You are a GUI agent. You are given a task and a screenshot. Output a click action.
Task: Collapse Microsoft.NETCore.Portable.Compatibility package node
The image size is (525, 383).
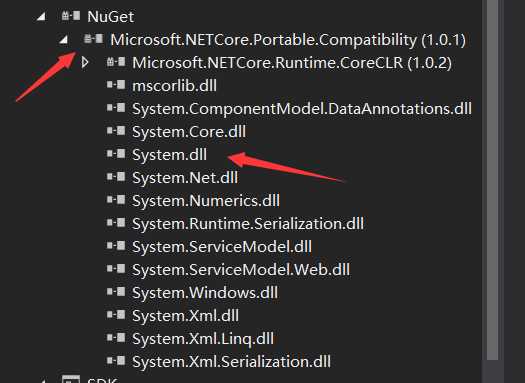[64, 40]
